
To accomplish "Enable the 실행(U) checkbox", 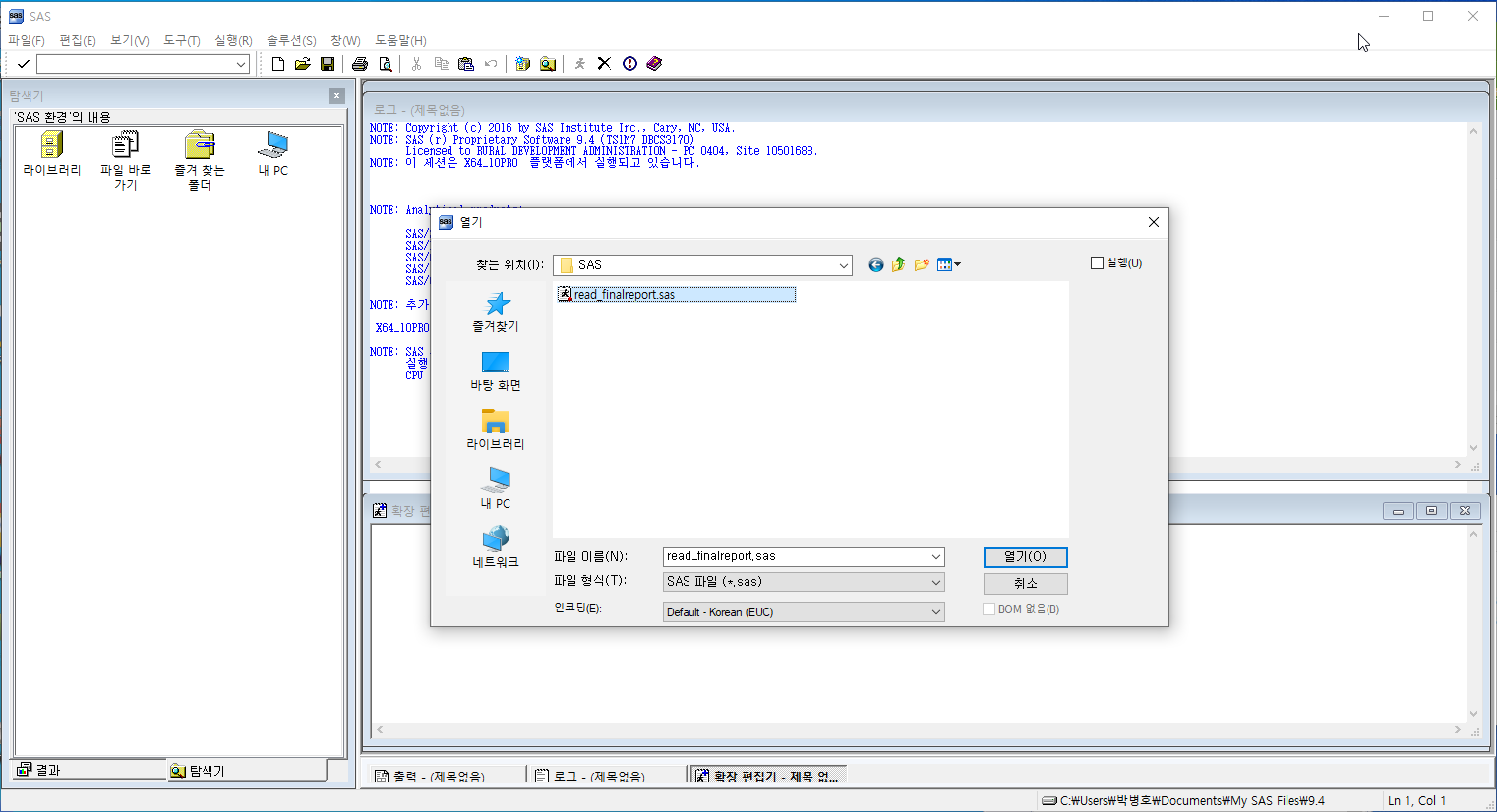I will 1098,262.
